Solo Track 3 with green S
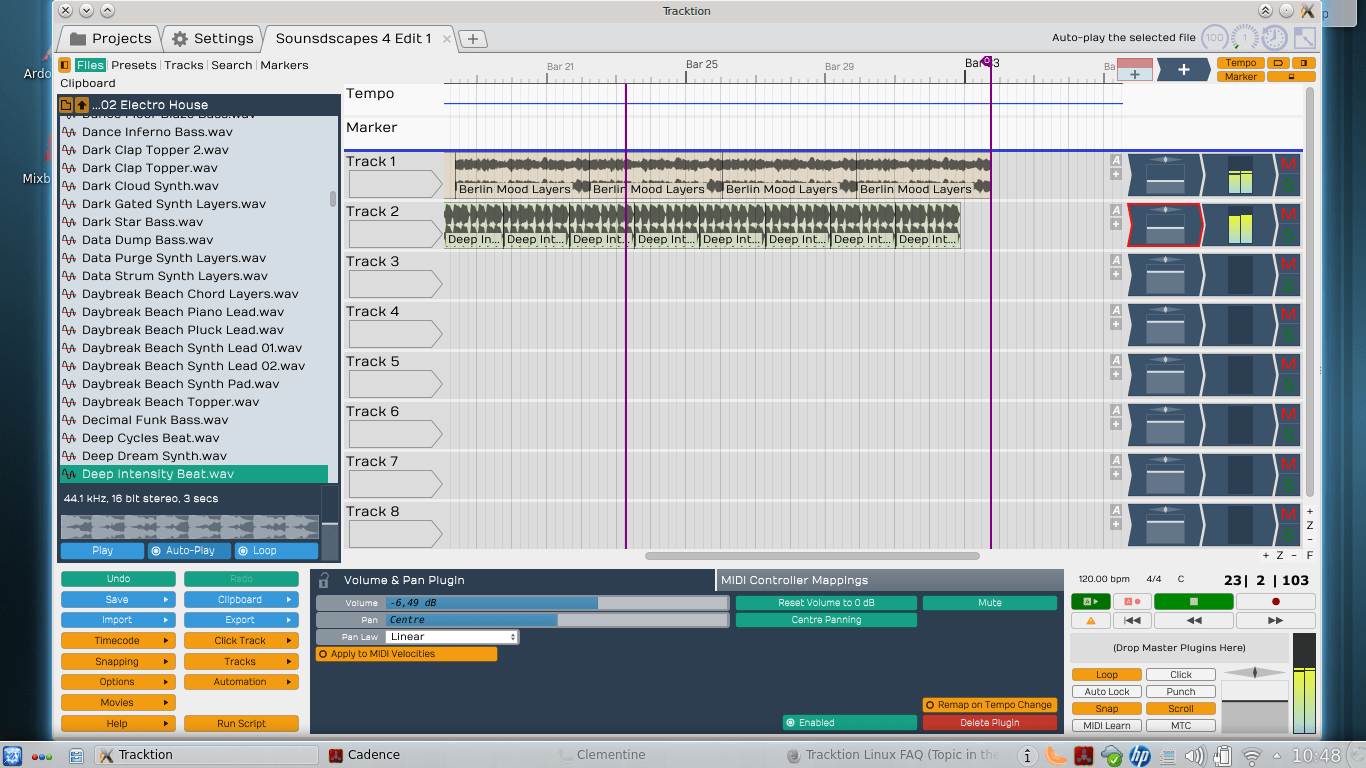1366x768 pixels. pyautogui.click(x=1288, y=286)
